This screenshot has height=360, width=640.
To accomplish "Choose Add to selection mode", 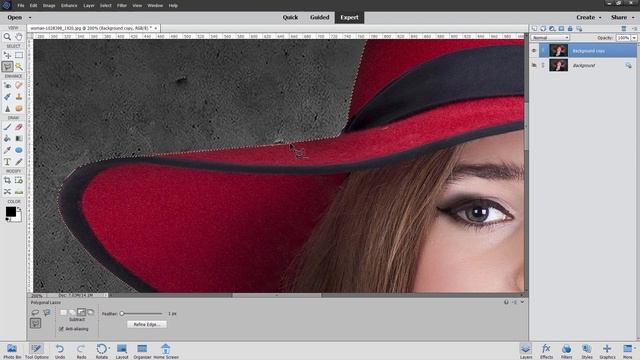I will tap(72, 312).
